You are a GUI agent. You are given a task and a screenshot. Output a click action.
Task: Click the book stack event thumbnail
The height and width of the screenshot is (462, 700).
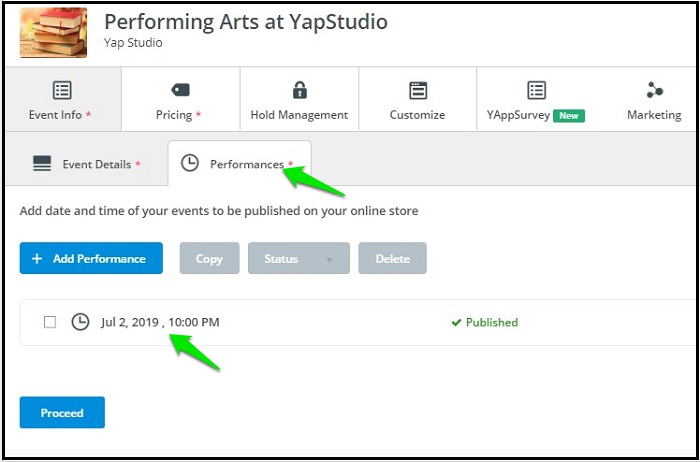[x=53, y=33]
